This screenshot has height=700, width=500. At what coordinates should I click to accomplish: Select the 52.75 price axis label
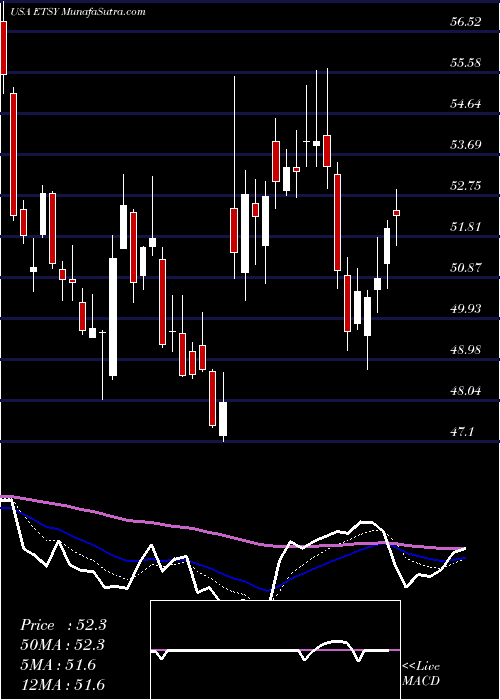coord(466,186)
